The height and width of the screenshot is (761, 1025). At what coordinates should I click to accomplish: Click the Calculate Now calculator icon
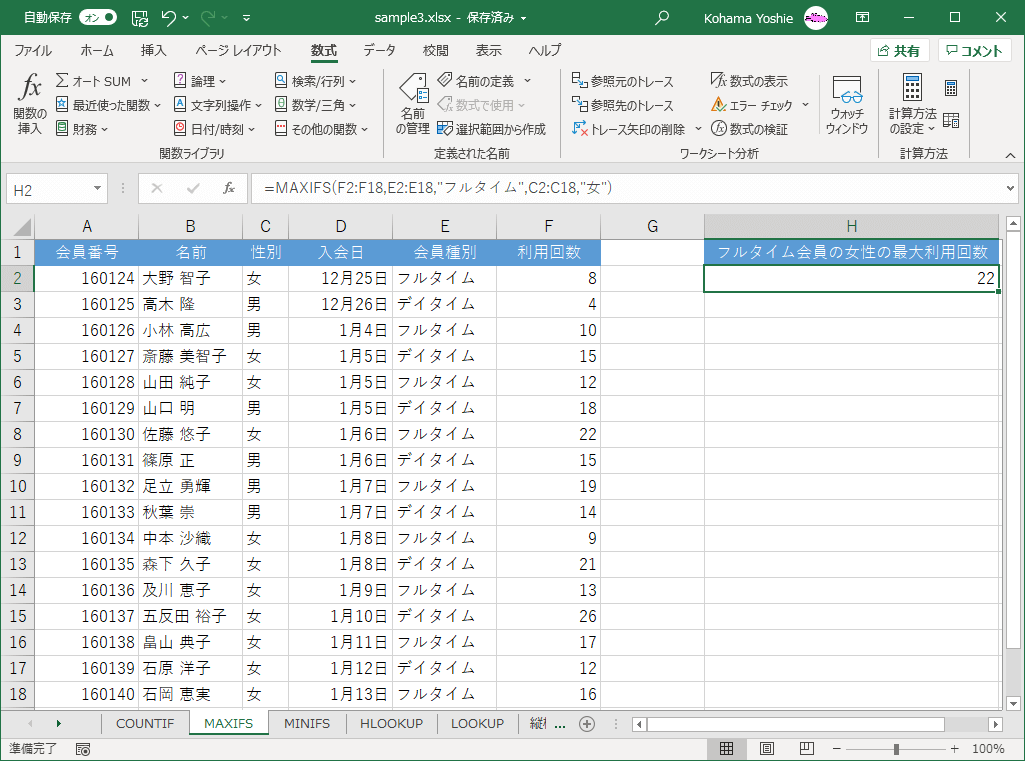tap(951, 88)
